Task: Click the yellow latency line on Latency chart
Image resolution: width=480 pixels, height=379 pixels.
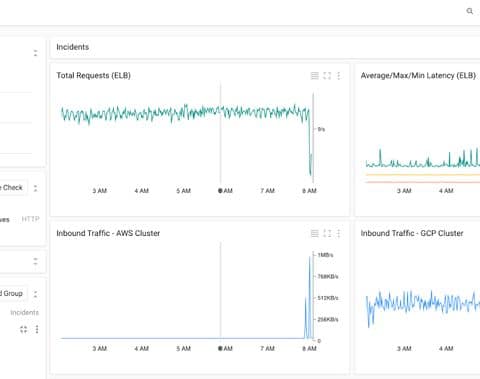Action: [423, 174]
